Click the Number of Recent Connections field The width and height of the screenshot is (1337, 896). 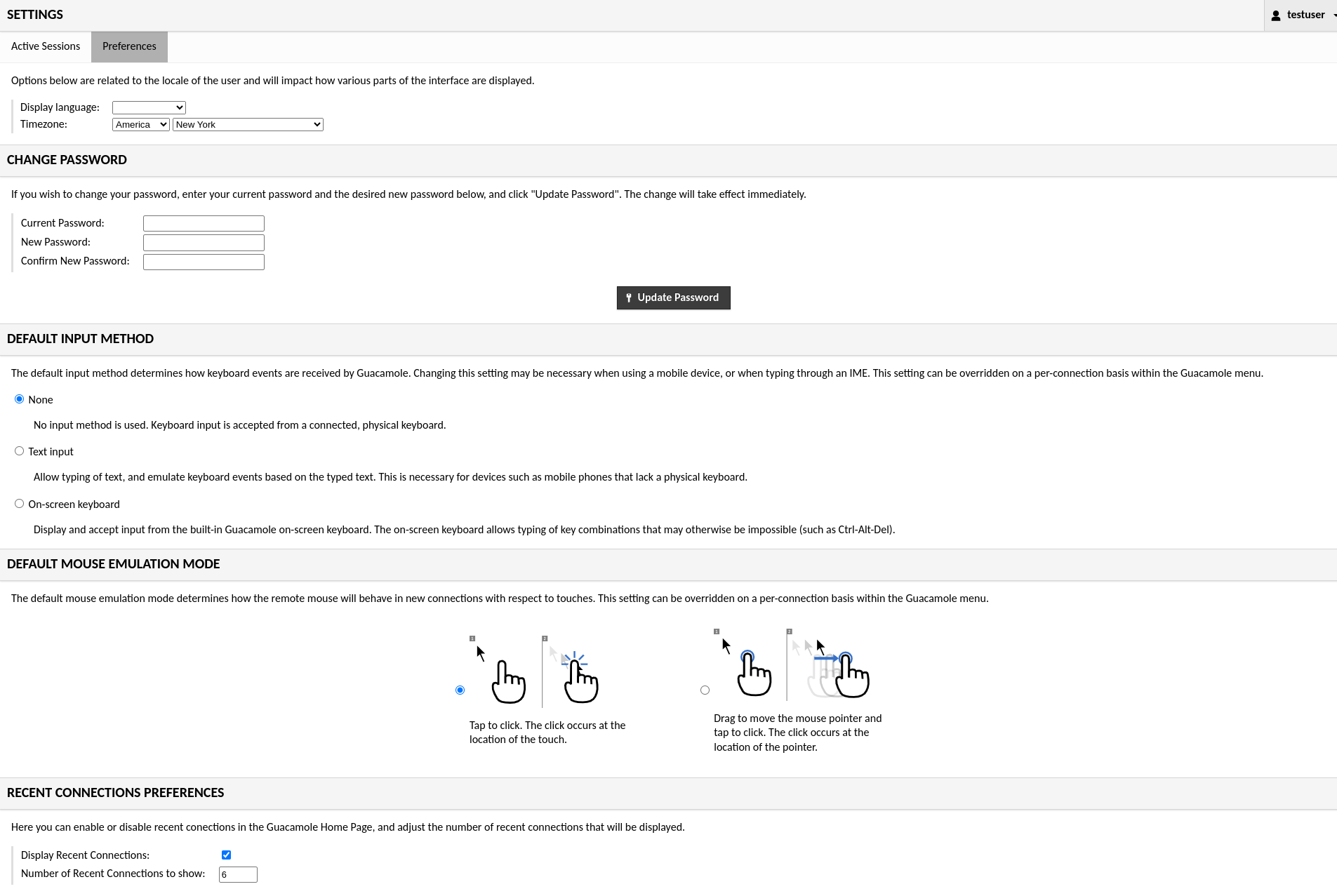[238, 874]
